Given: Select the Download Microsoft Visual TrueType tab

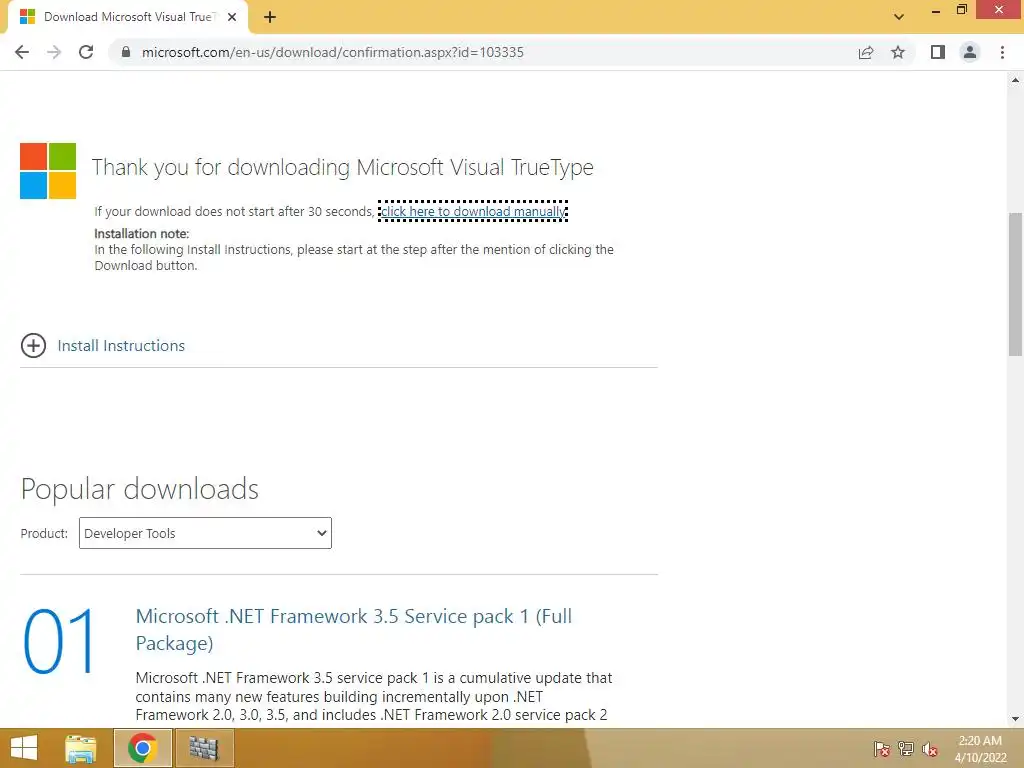Looking at the screenshot, I should [x=128, y=17].
